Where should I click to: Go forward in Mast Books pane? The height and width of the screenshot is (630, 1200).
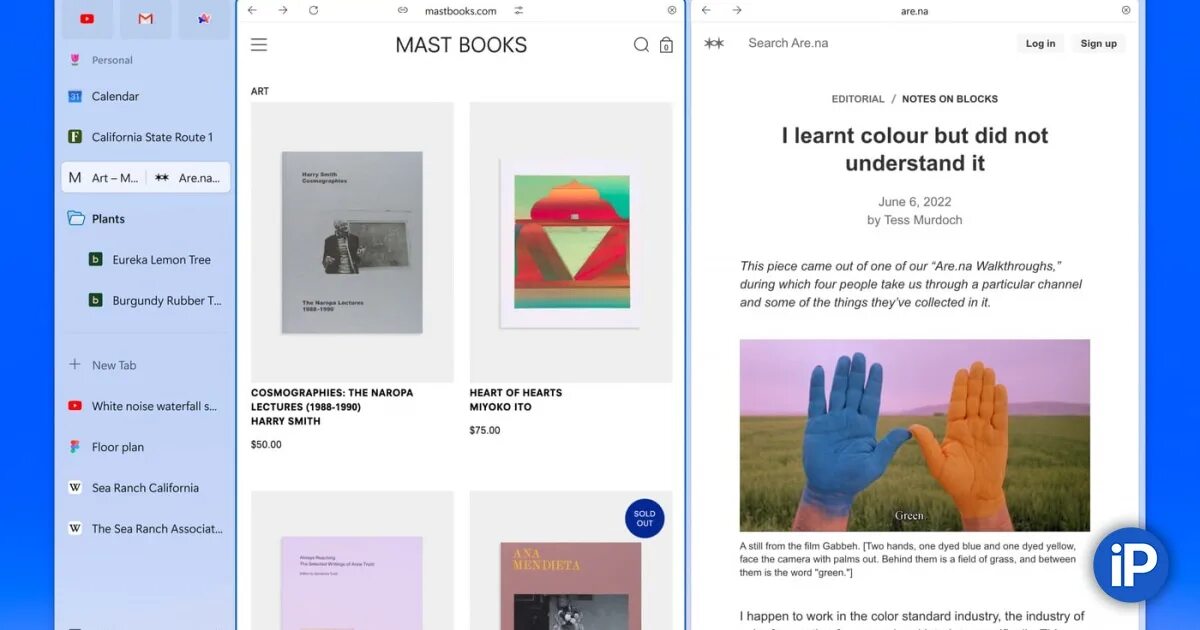tap(283, 10)
